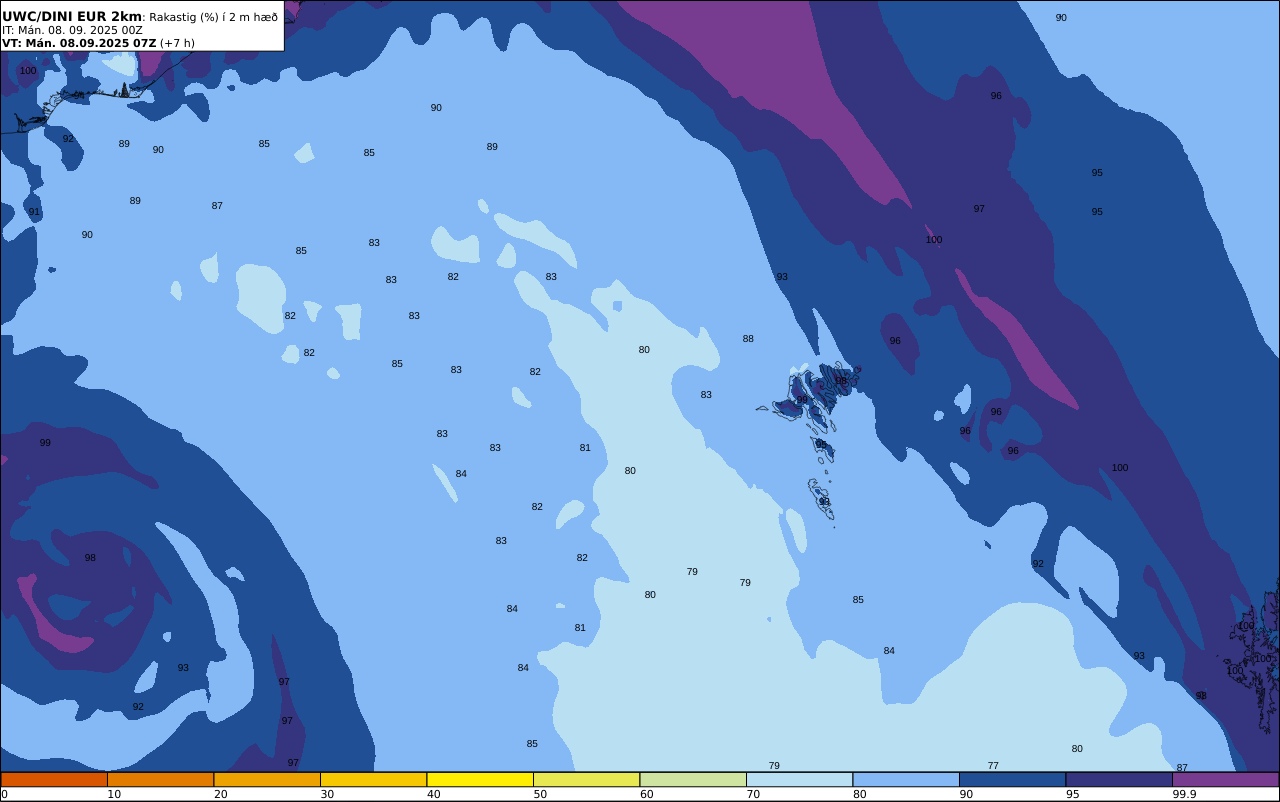Click the humidity value '77' on the map

pyautogui.click(x=993, y=766)
